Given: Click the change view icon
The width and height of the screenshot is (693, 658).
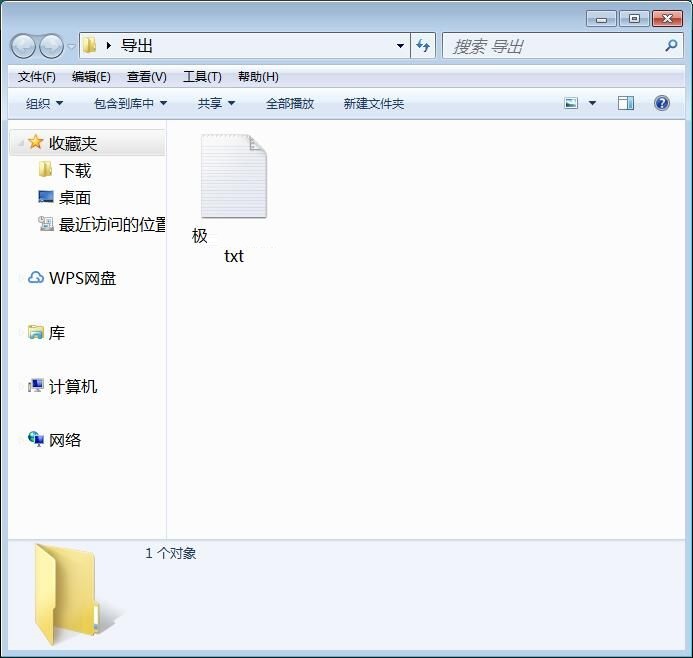Looking at the screenshot, I should (x=571, y=103).
